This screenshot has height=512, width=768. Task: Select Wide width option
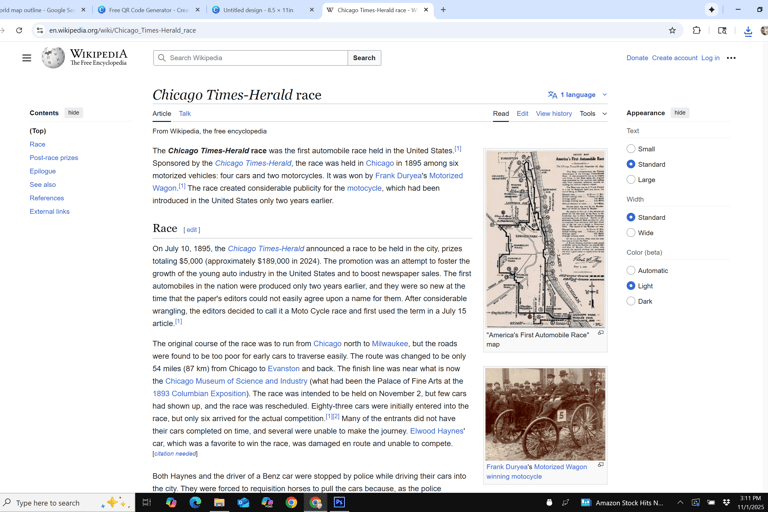pos(631,232)
